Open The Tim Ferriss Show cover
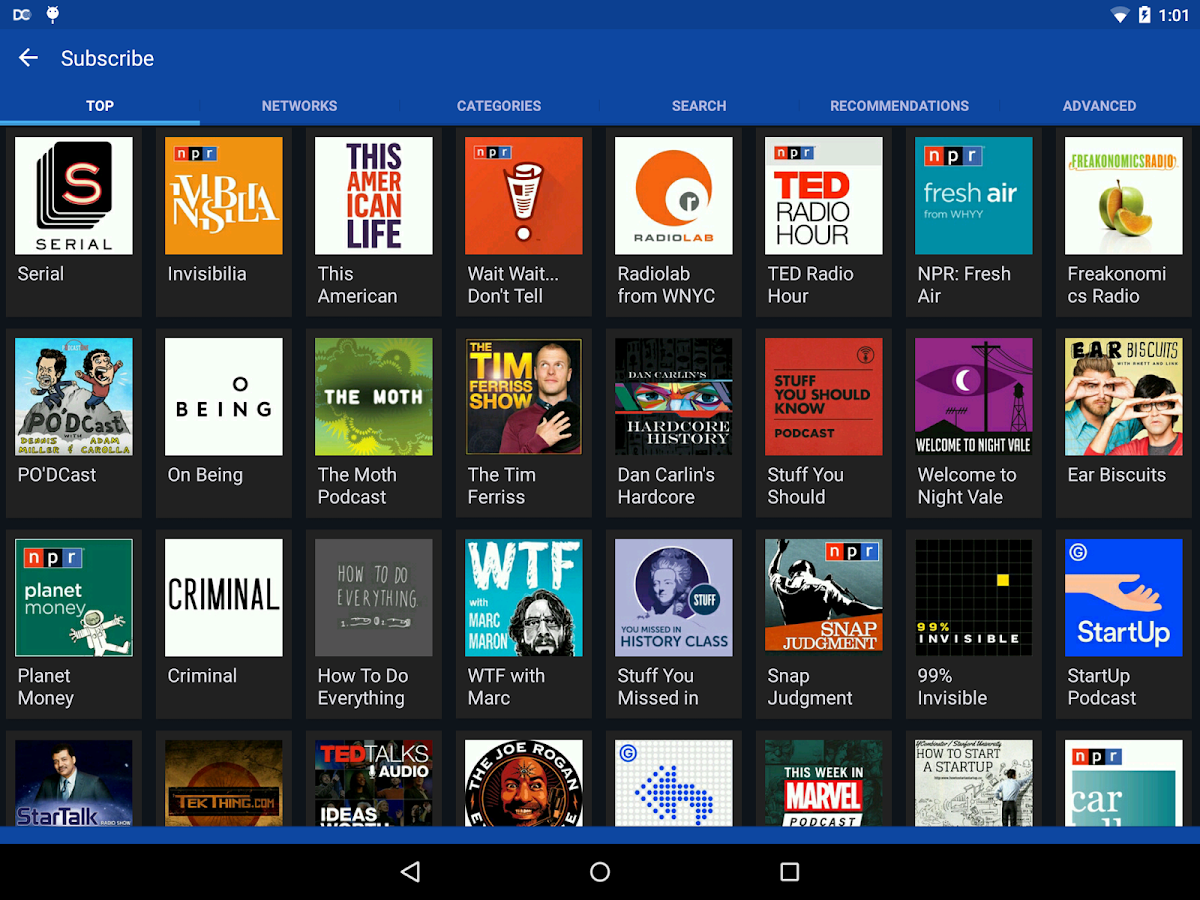The height and width of the screenshot is (900, 1200). 524,397
